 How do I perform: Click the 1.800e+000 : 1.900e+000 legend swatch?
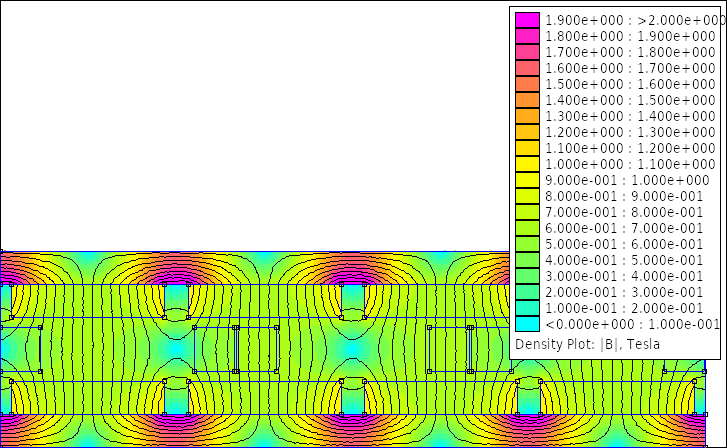[527, 36]
